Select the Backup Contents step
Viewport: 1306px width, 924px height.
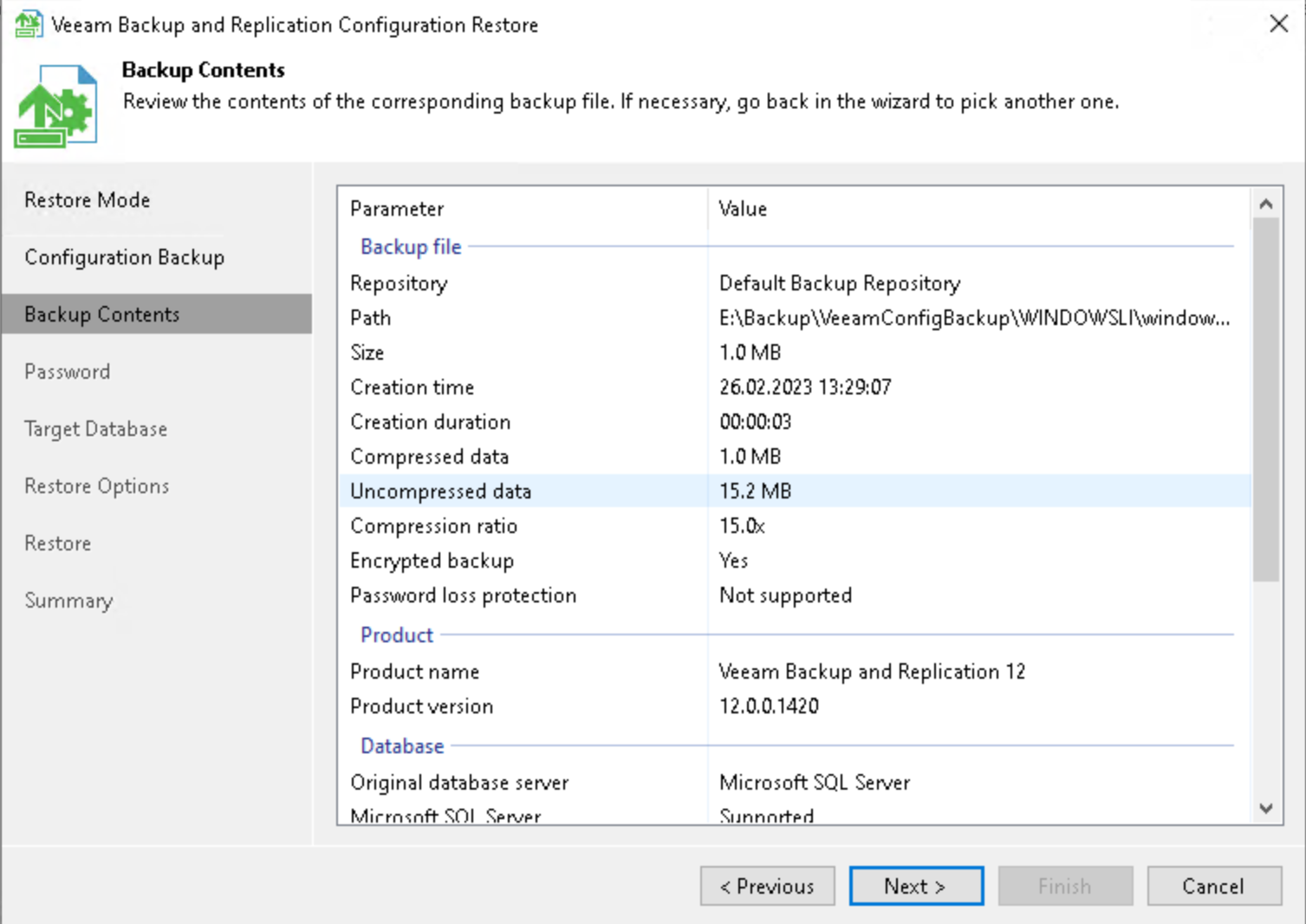tap(157, 314)
